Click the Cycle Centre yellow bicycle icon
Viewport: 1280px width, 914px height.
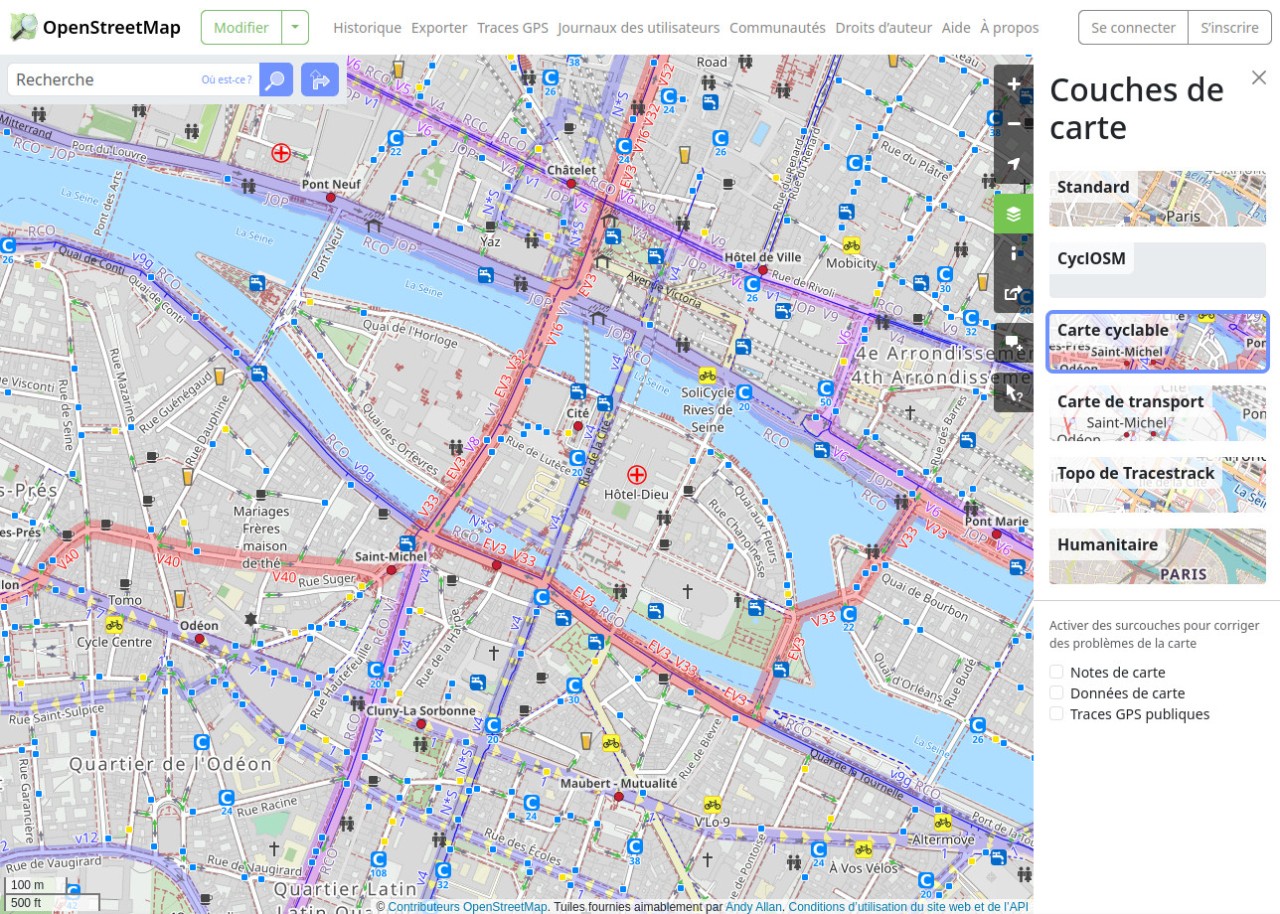click(114, 624)
